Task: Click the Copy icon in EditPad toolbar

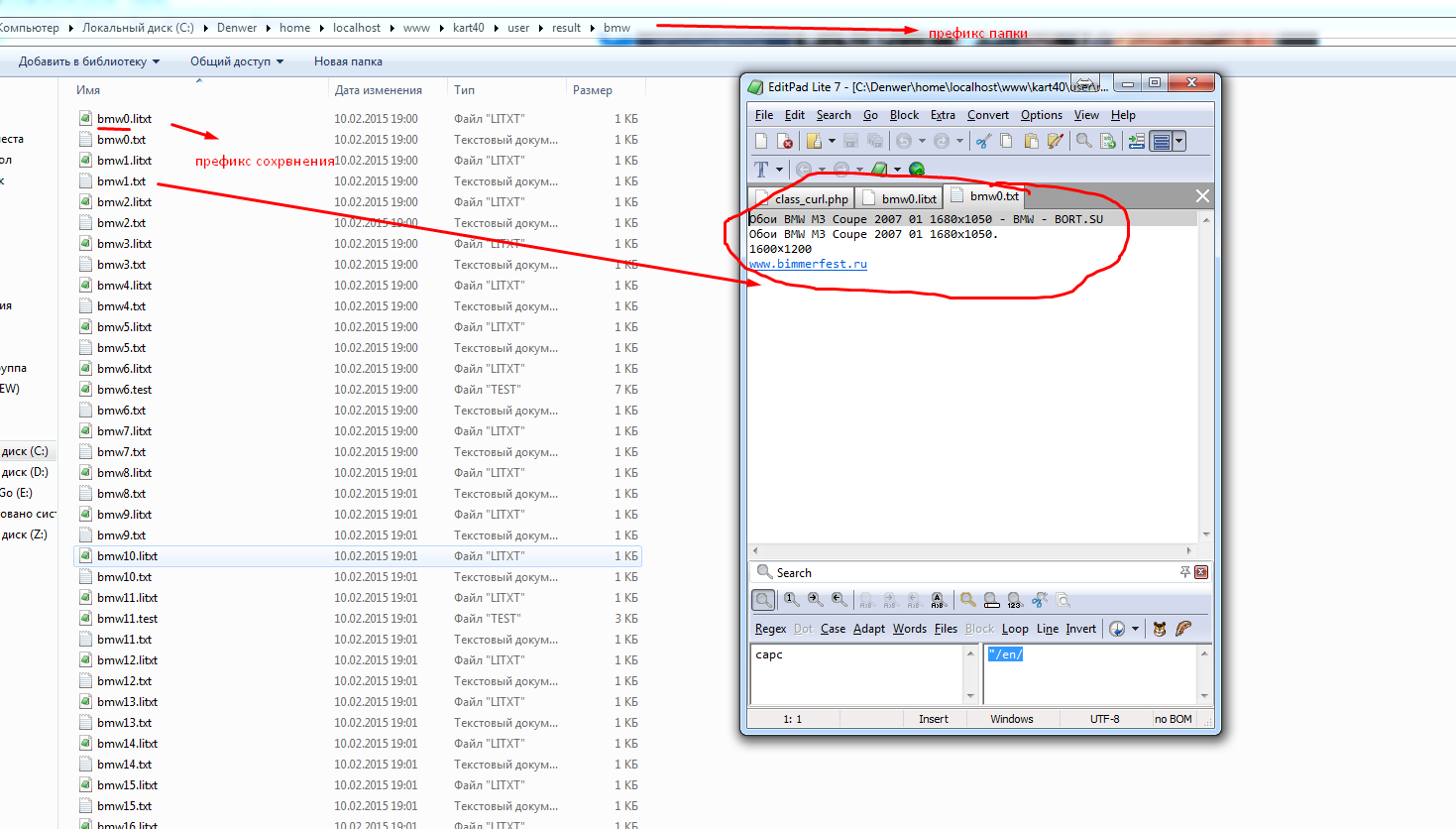Action: [x=1007, y=141]
